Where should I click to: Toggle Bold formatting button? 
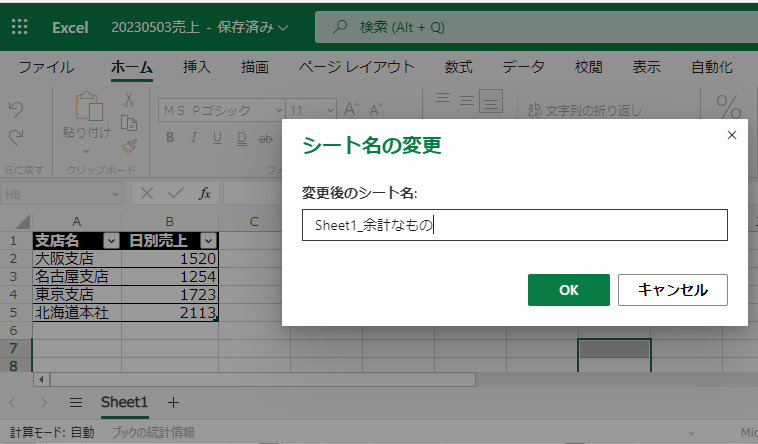click(170, 138)
